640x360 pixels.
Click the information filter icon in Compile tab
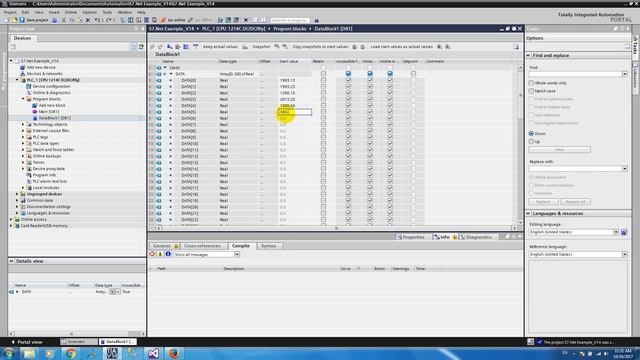(168, 254)
